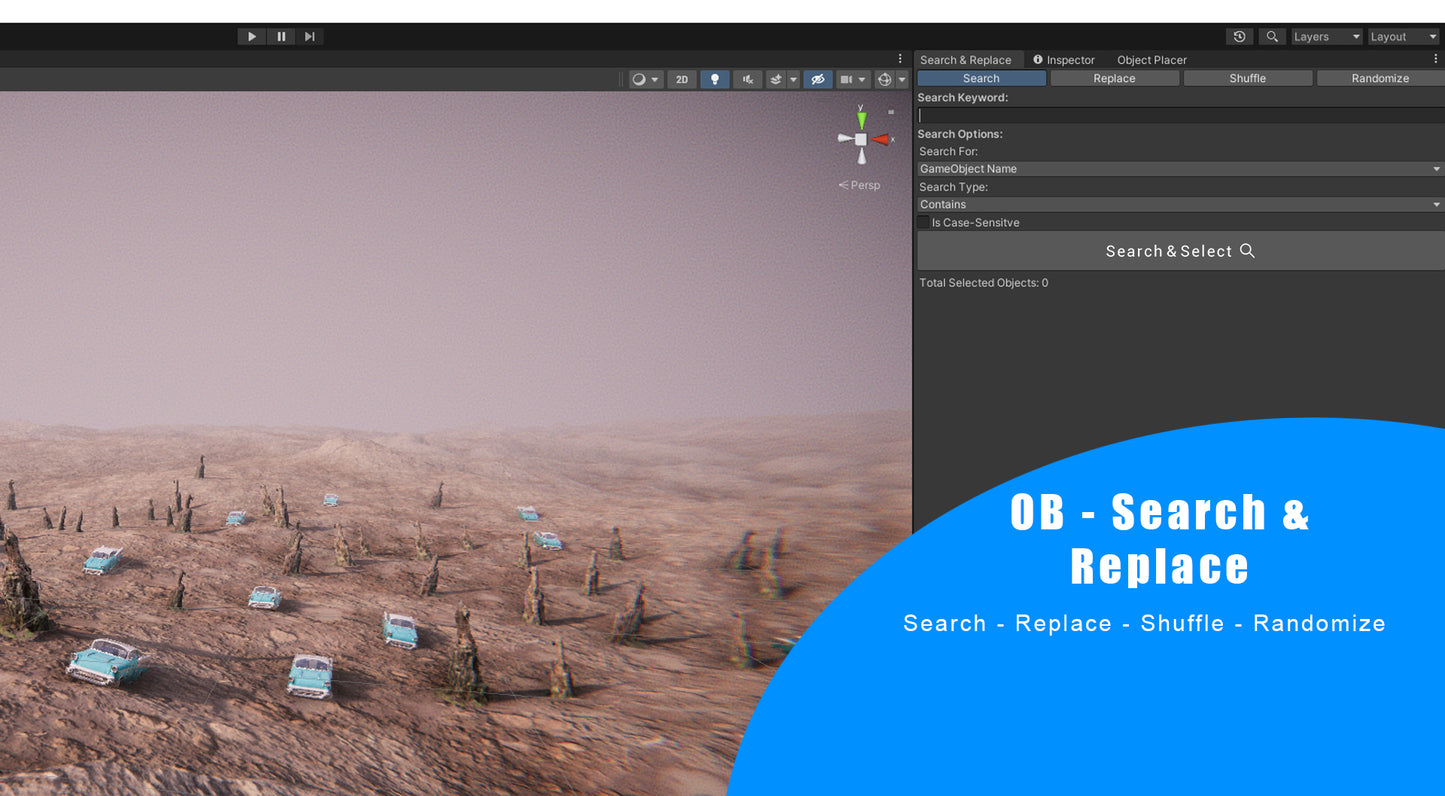Click the Step frame button
This screenshot has width=1445, height=796.
click(x=310, y=37)
